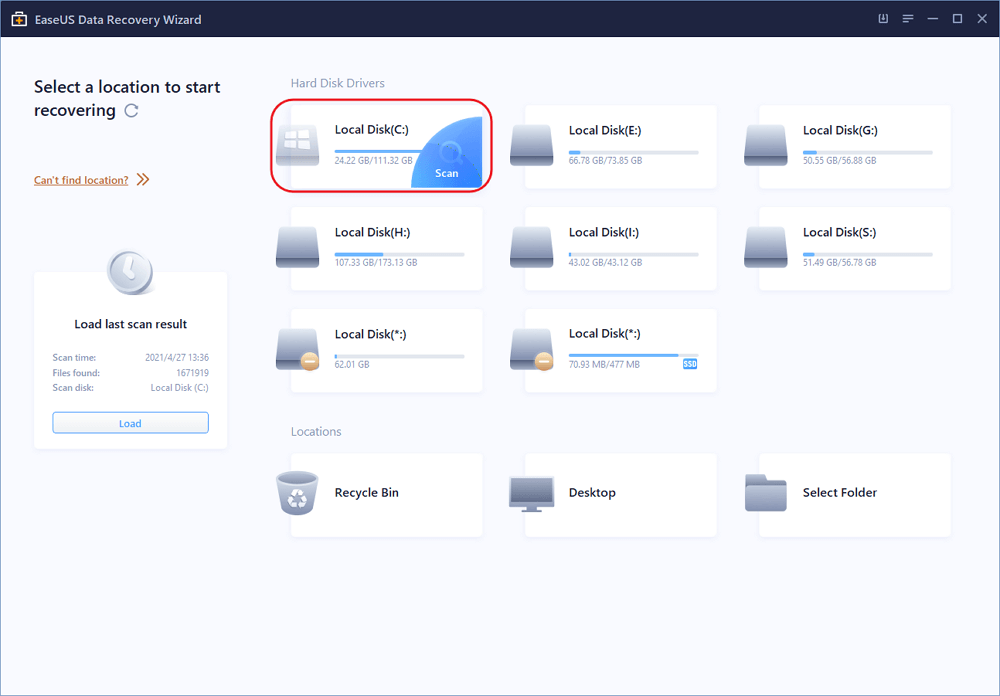Select the Local Disk(H:) card label
This screenshot has width=1000, height=696.
372,232
